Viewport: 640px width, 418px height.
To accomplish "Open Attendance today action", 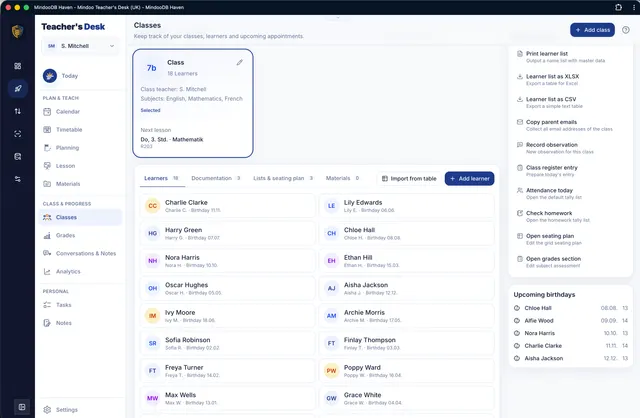I will pyautogui.click(x=570, y=193).
